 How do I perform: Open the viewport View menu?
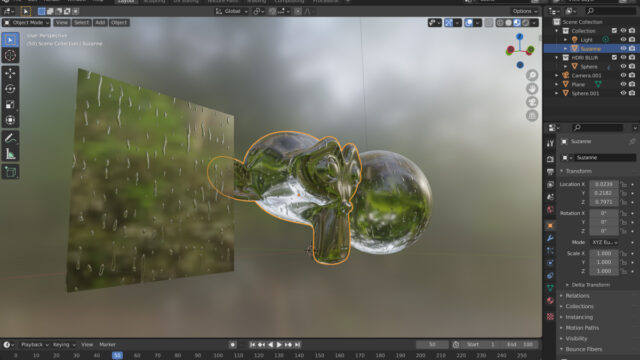tap(62, 22)
